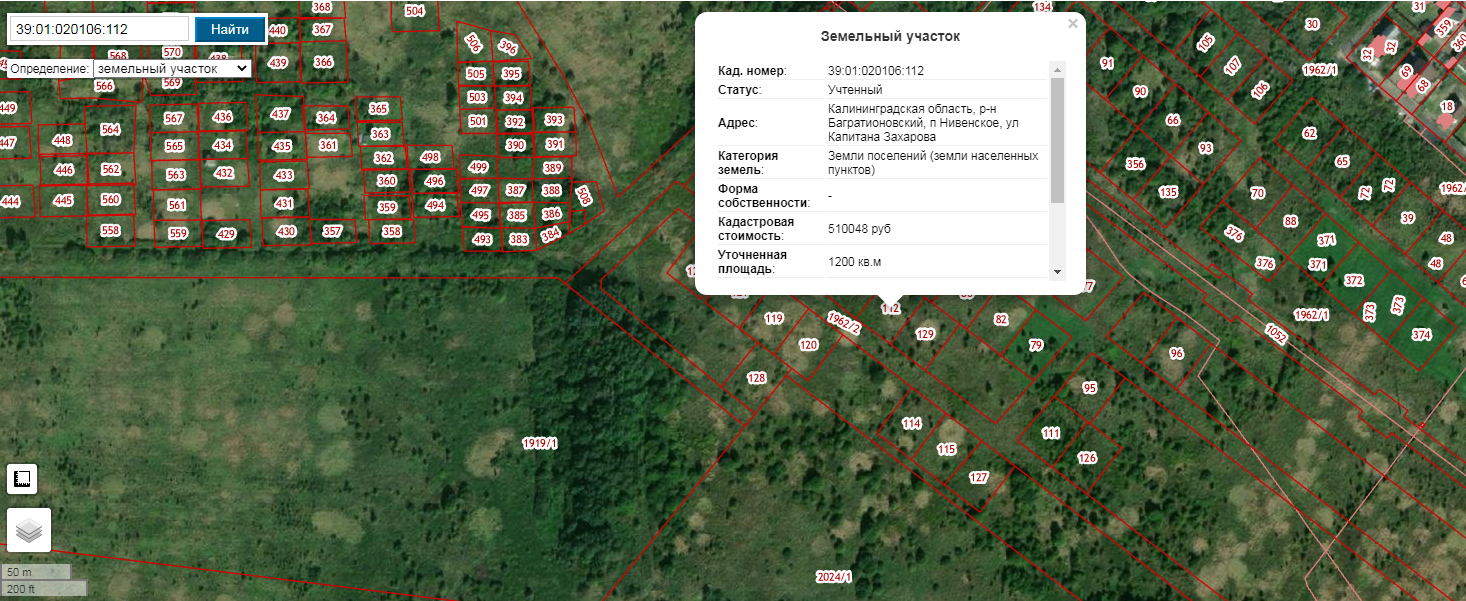Select parcel 504 on the map
The width and height of the screenshot is (1466, 601).
414,11
